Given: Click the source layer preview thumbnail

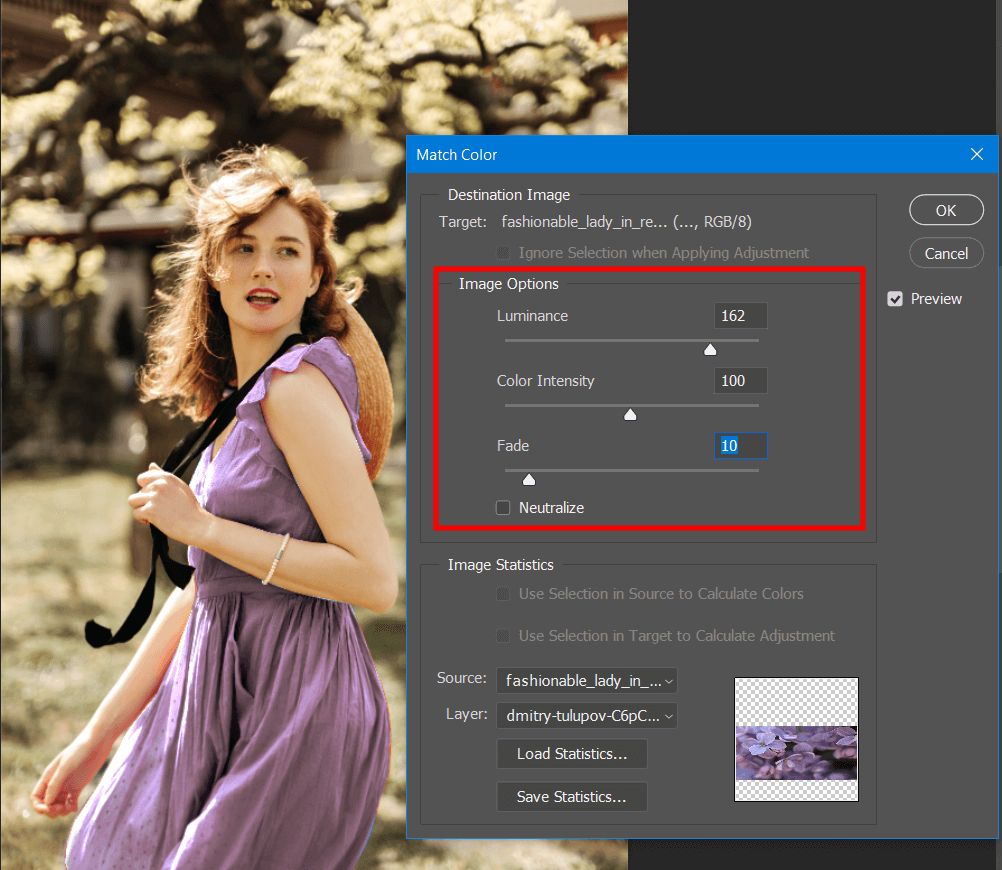Looking at the screenshot, I should pyautogui.click(x=796, y=739).
